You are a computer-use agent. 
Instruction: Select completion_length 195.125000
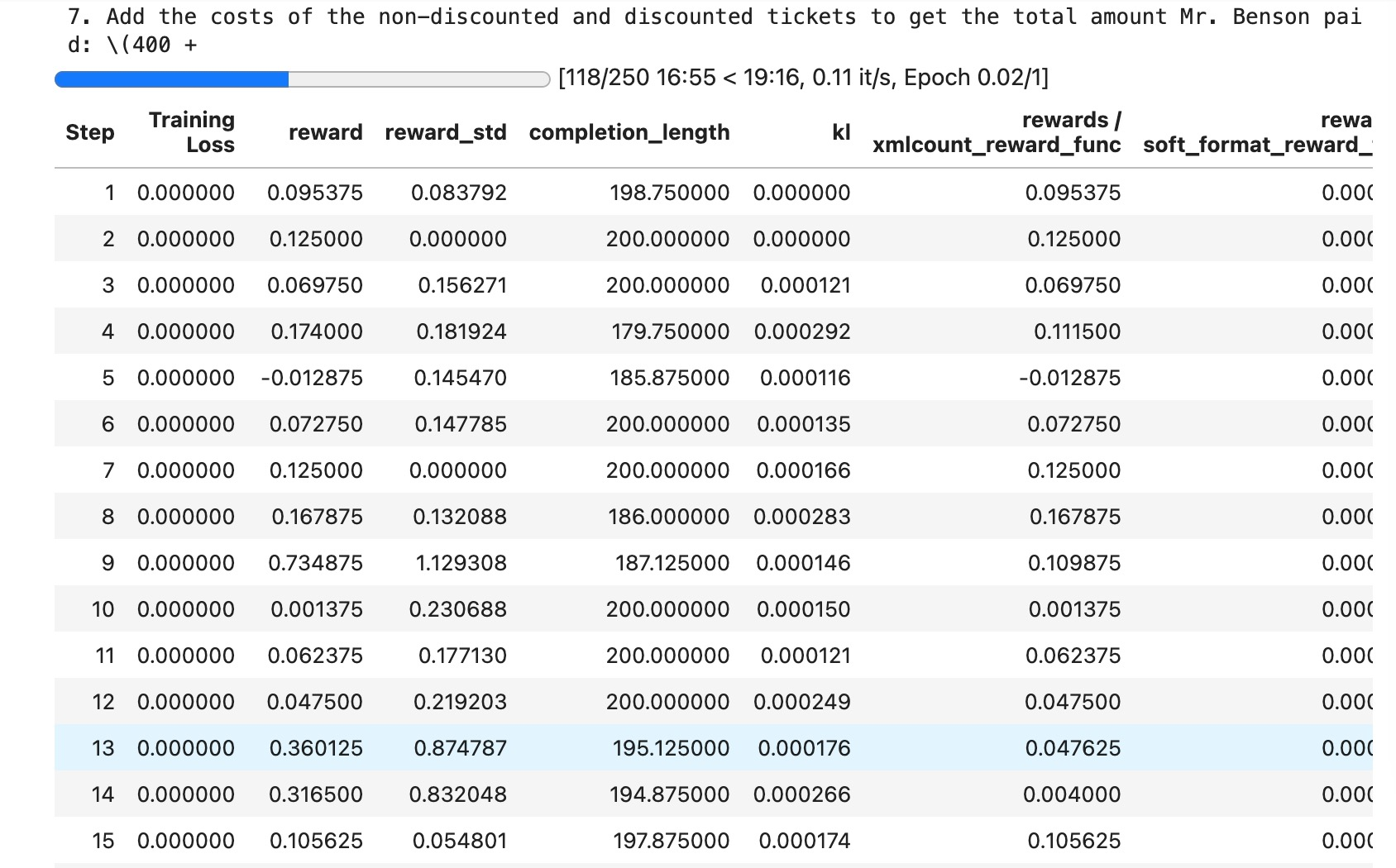(x=672, y=748)
